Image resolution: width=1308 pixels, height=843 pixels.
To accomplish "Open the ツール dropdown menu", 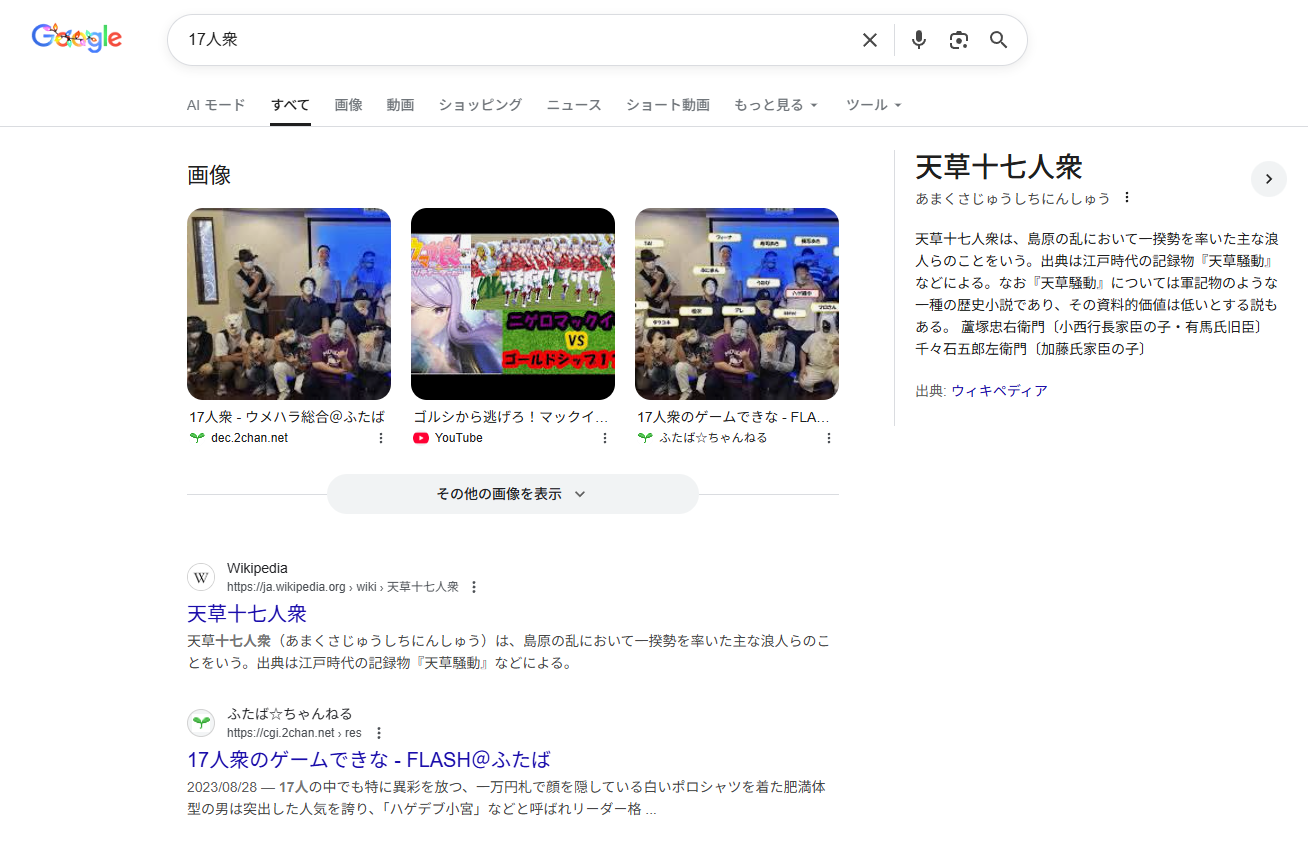I will tap(873, 105).
